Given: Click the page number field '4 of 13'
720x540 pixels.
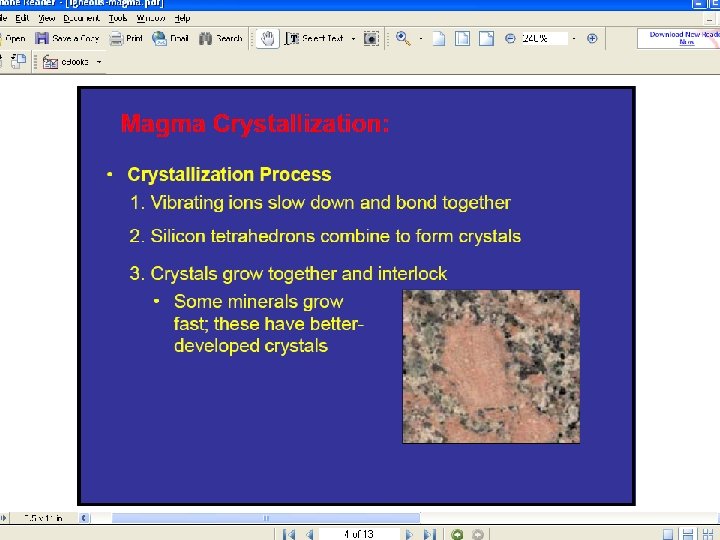Looking at the screenshot, I should (x=359, y=534).
